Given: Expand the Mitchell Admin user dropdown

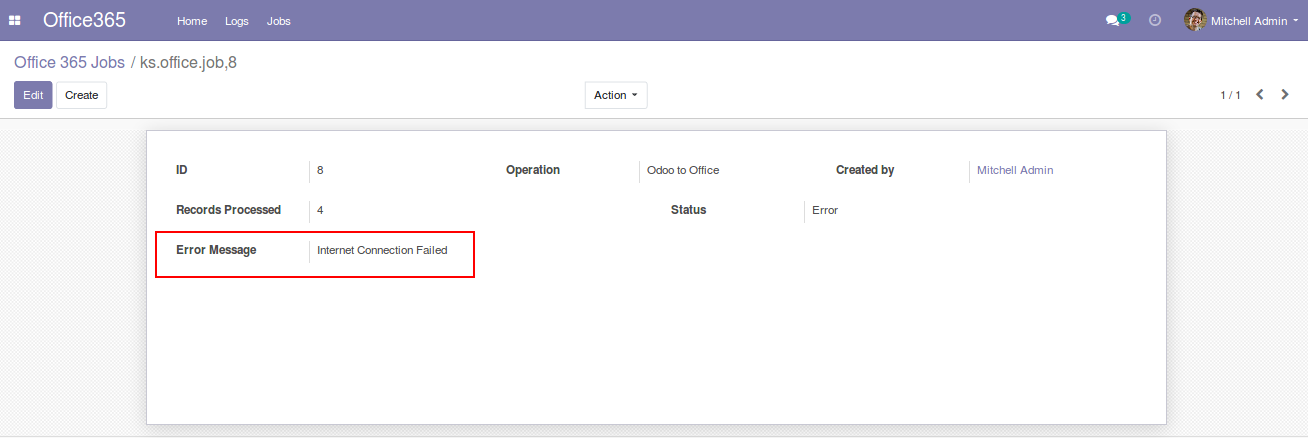Looking at the screenshot, I should [x=1250, y=21].
